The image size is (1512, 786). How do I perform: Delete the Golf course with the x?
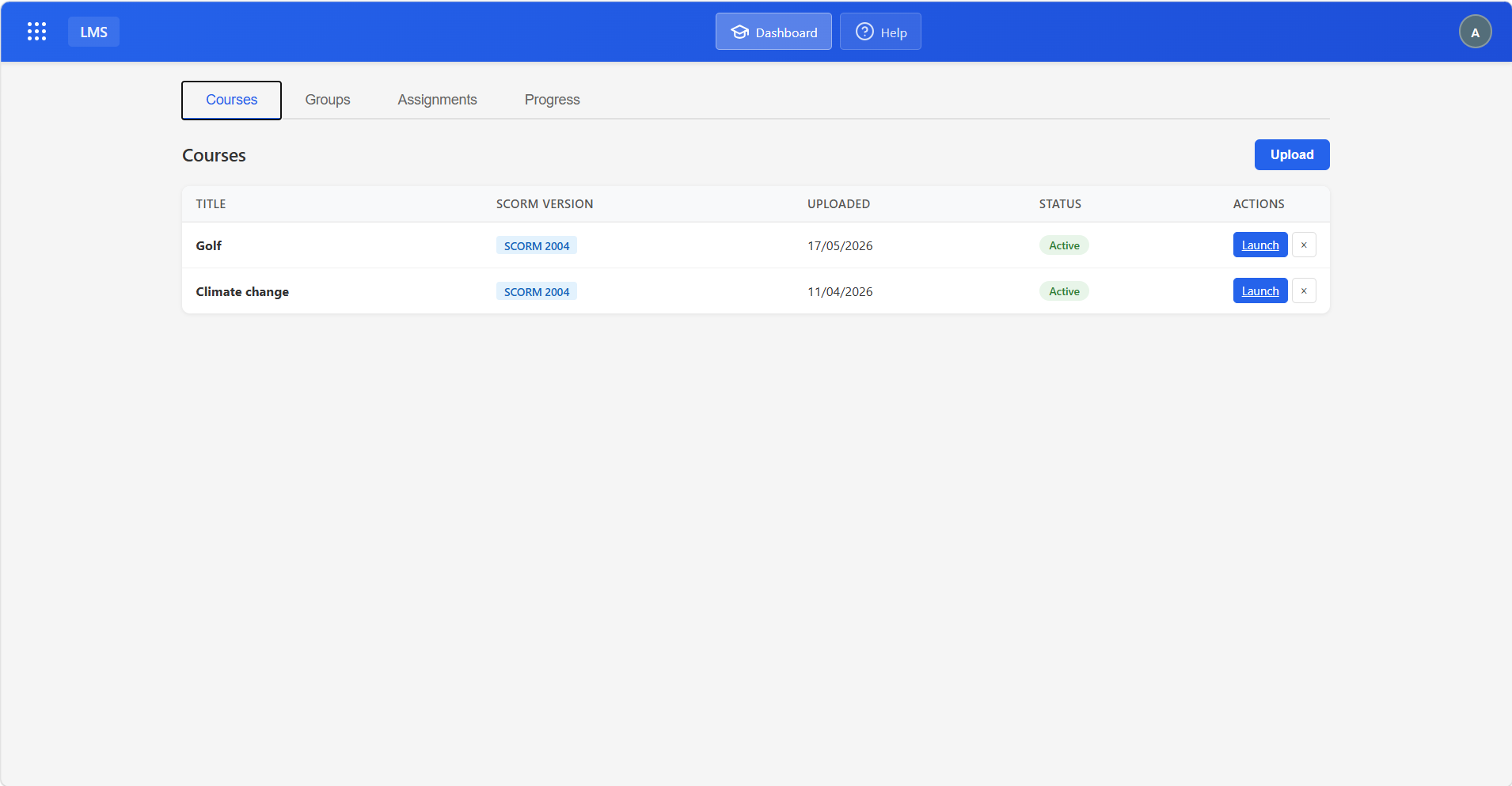[x=1303, y=245]
